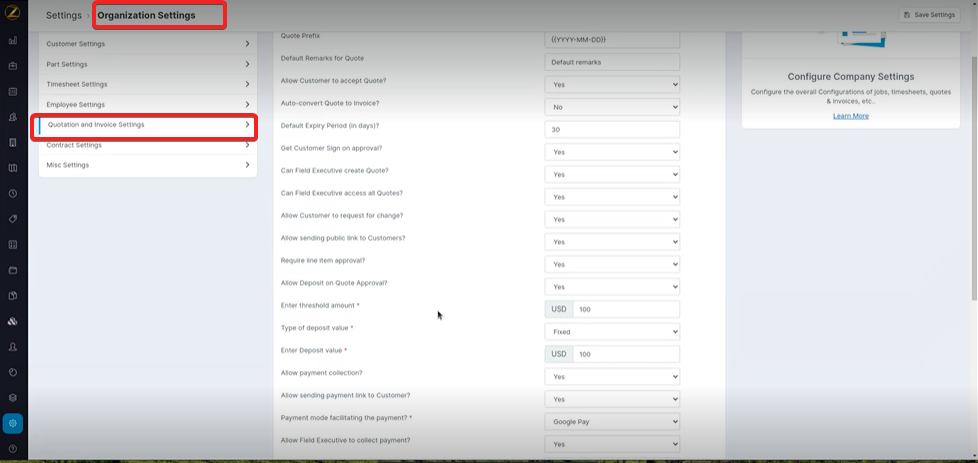Open the payment mode Google Pay dropdown
Image resolution: width=978 pixels, height=463 pixels.
tap(612, 422)
